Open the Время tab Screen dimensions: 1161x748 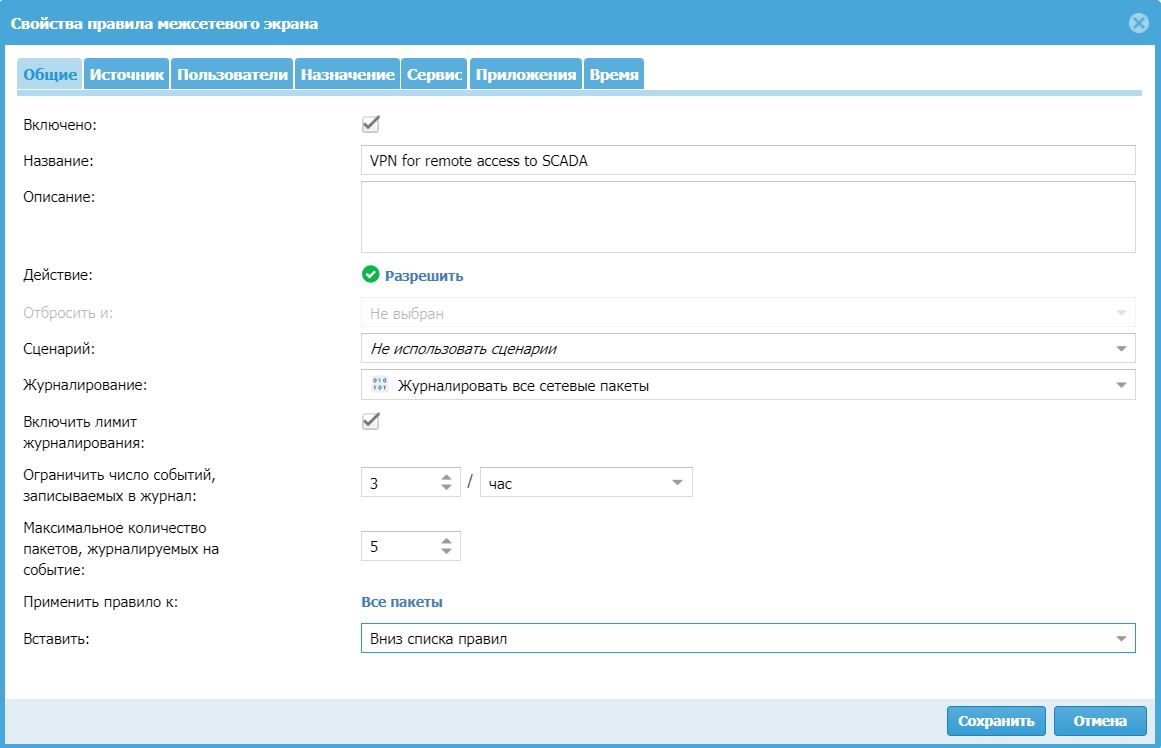tap(614, 74)
